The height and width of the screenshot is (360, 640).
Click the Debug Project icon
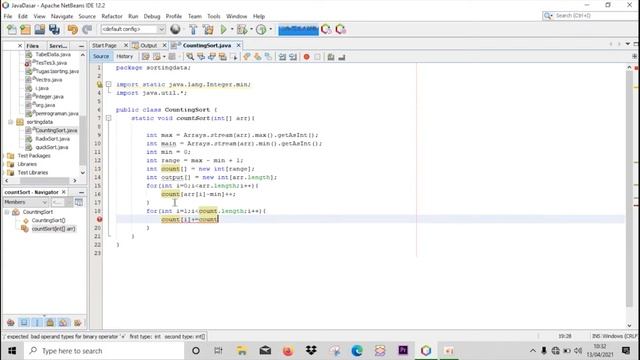pyautogui.click(x=242, y=29)
